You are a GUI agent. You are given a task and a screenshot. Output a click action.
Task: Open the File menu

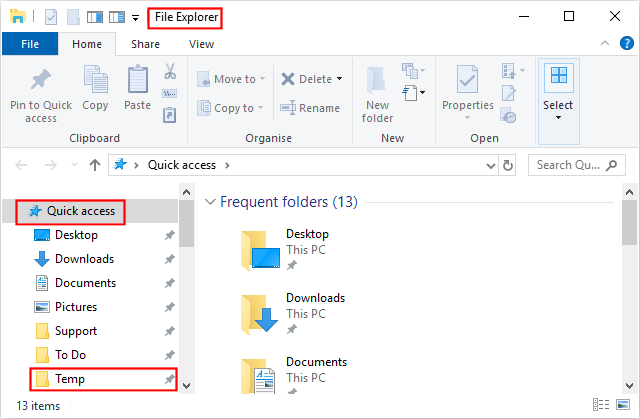tap(30, 44)
